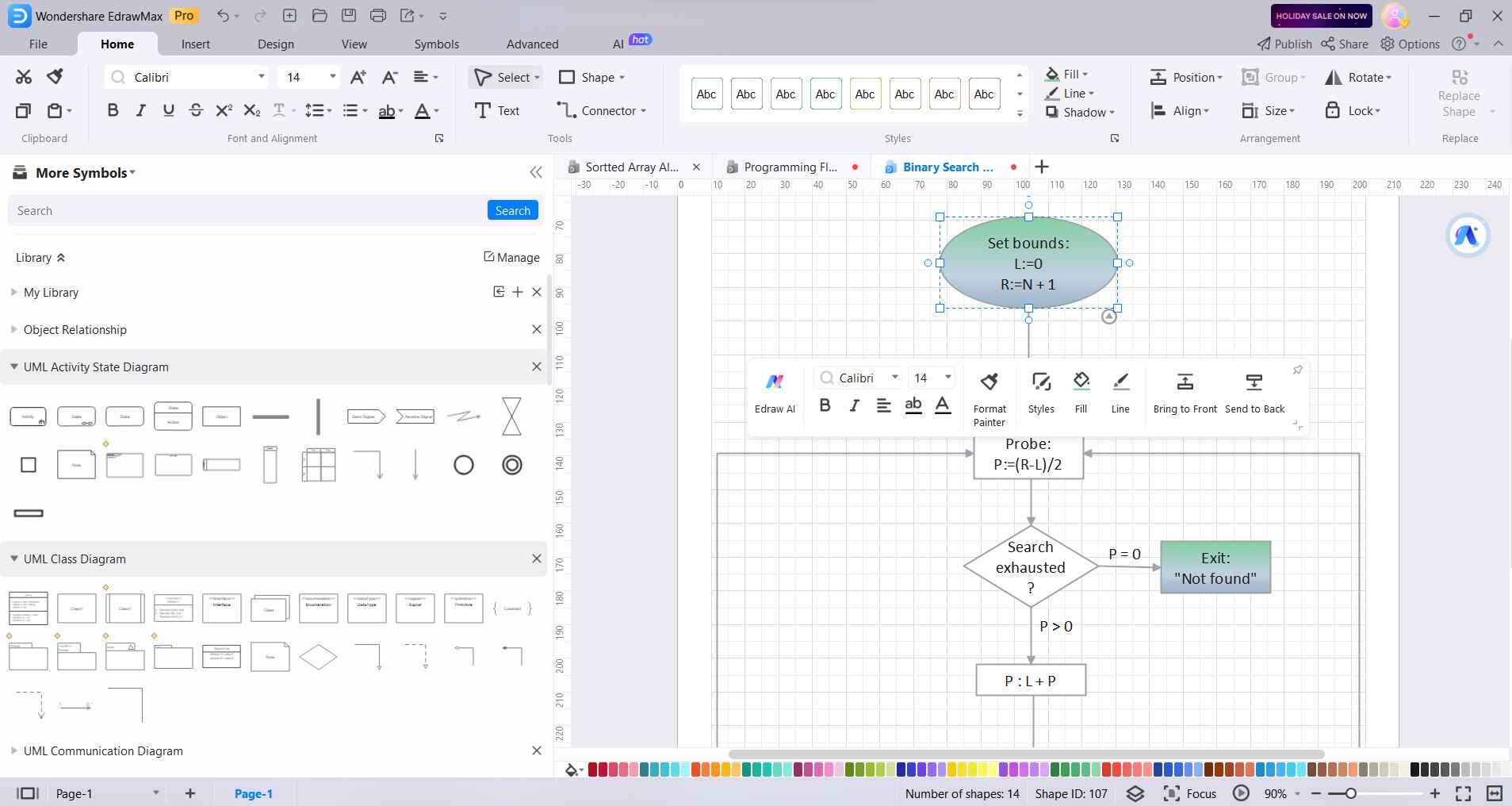Click the Options button
Image resolution: width=1512 pixels, height=806 pixels.
tap(1410, 44)
